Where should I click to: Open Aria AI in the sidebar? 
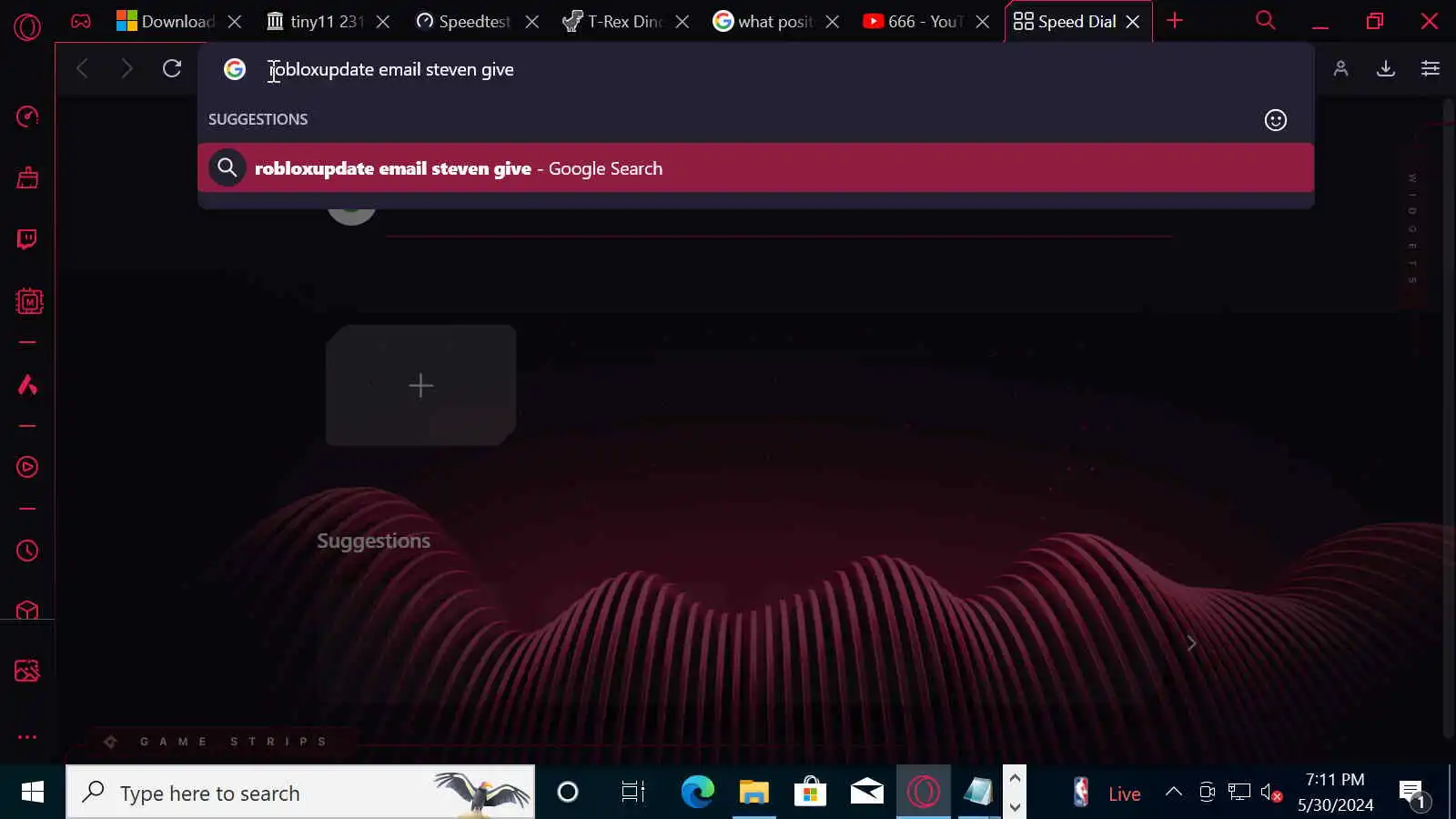coord(27,385)
